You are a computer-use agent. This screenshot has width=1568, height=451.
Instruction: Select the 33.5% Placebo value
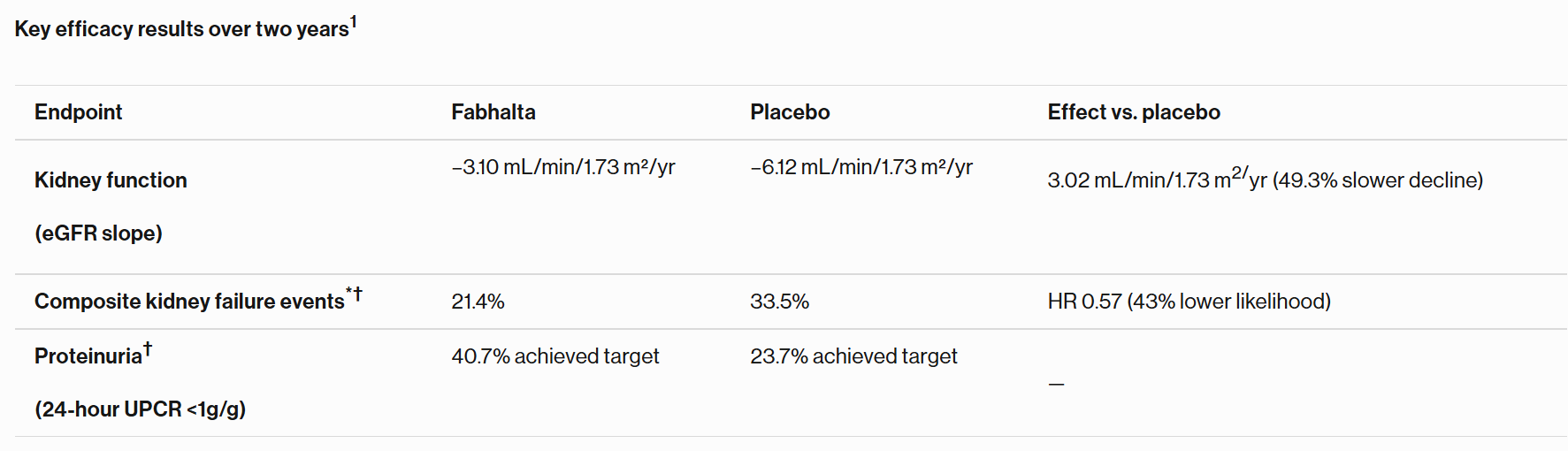coord(779,302)
